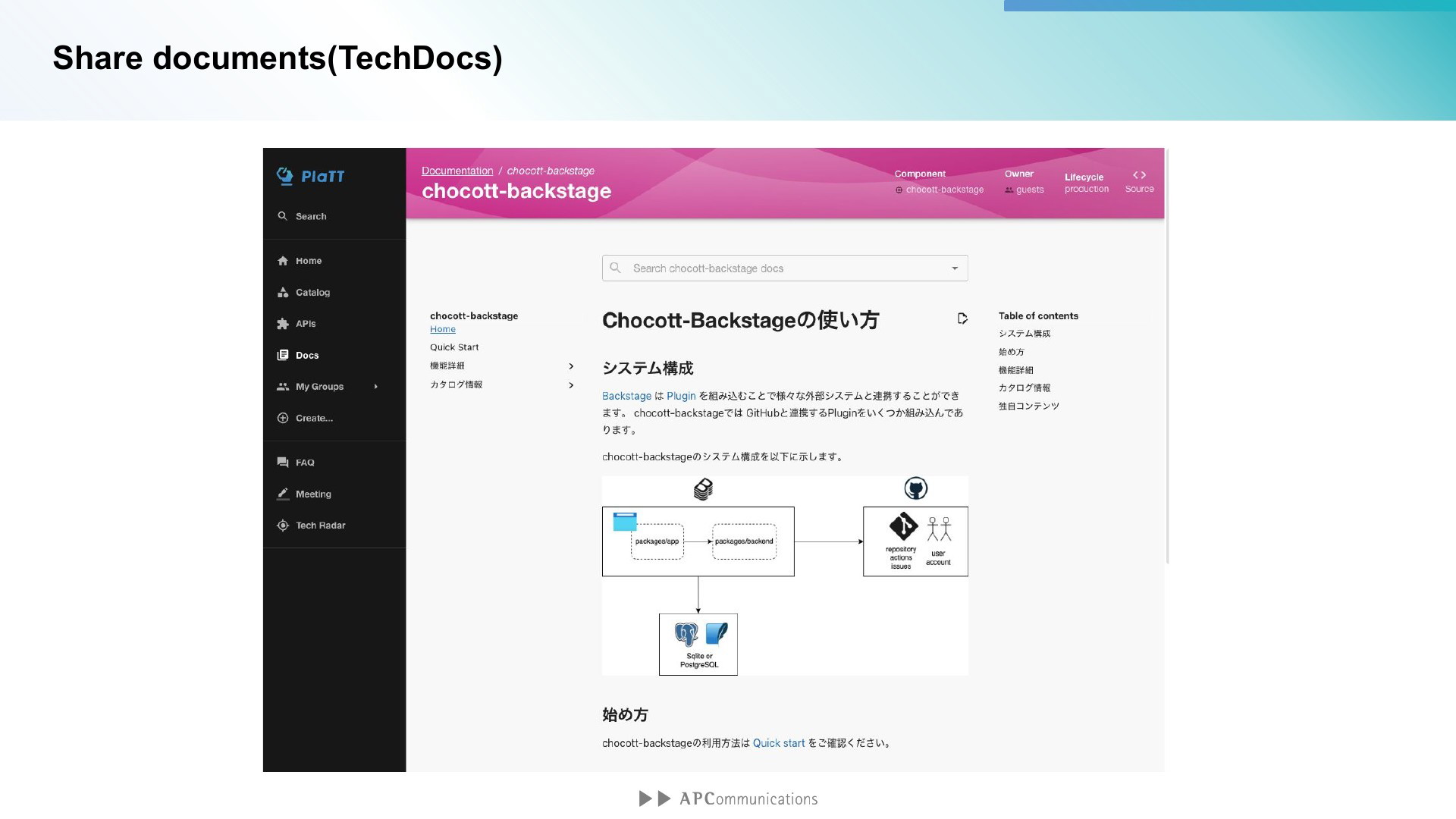1456x819 pixels.
Task: Click the page vertical scrollbar
Action: 1167,356
